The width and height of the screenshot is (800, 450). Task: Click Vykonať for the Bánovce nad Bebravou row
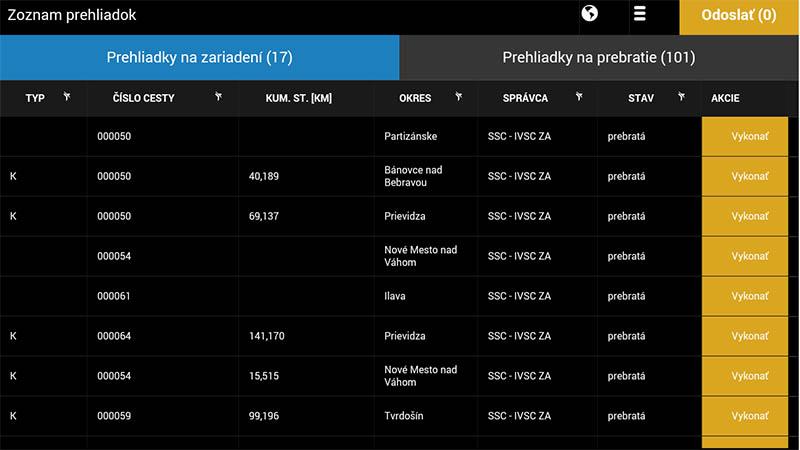(x=745, y=176)
